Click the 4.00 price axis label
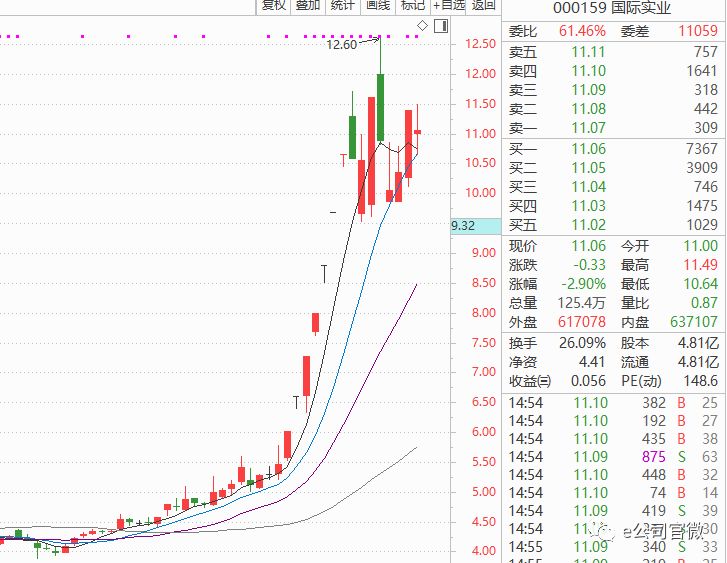Image resolution: width=727 pixels, height=563 pixels. [484, 551]
